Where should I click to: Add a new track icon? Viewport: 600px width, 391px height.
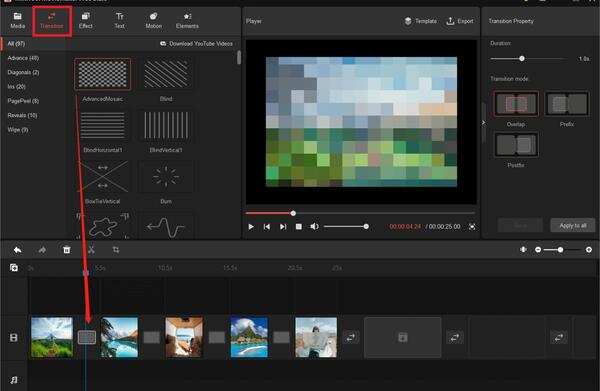(x=14, y=267)
